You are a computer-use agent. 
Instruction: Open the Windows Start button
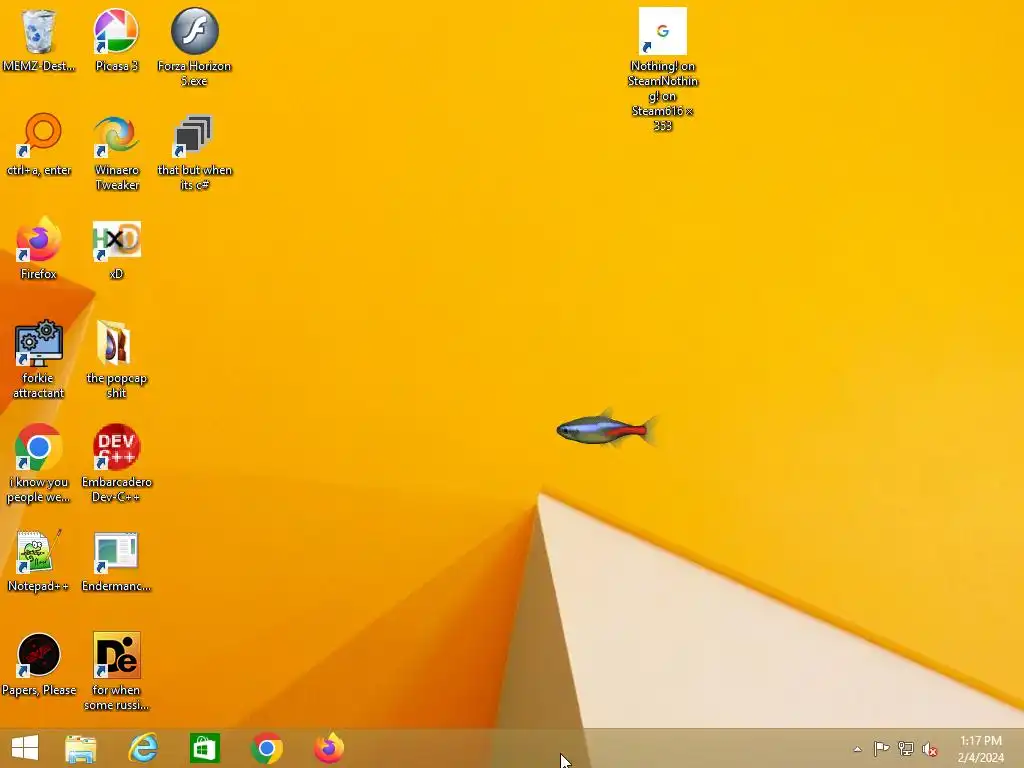(25, 748)
